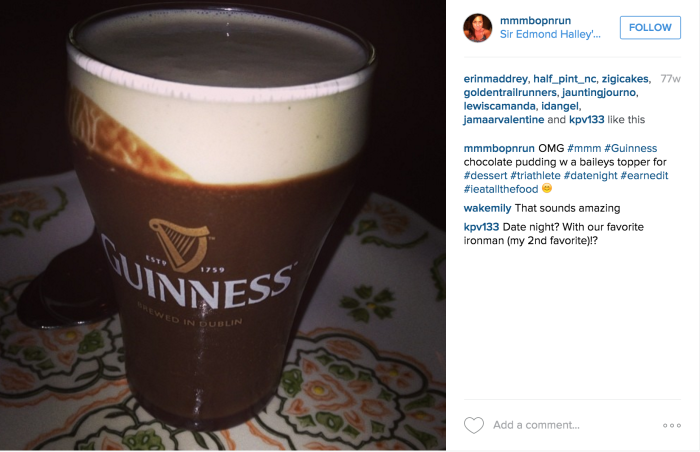Open the Guinness pudding photo
This screenshot has width=700, height=452.
[x=223, y=225]
